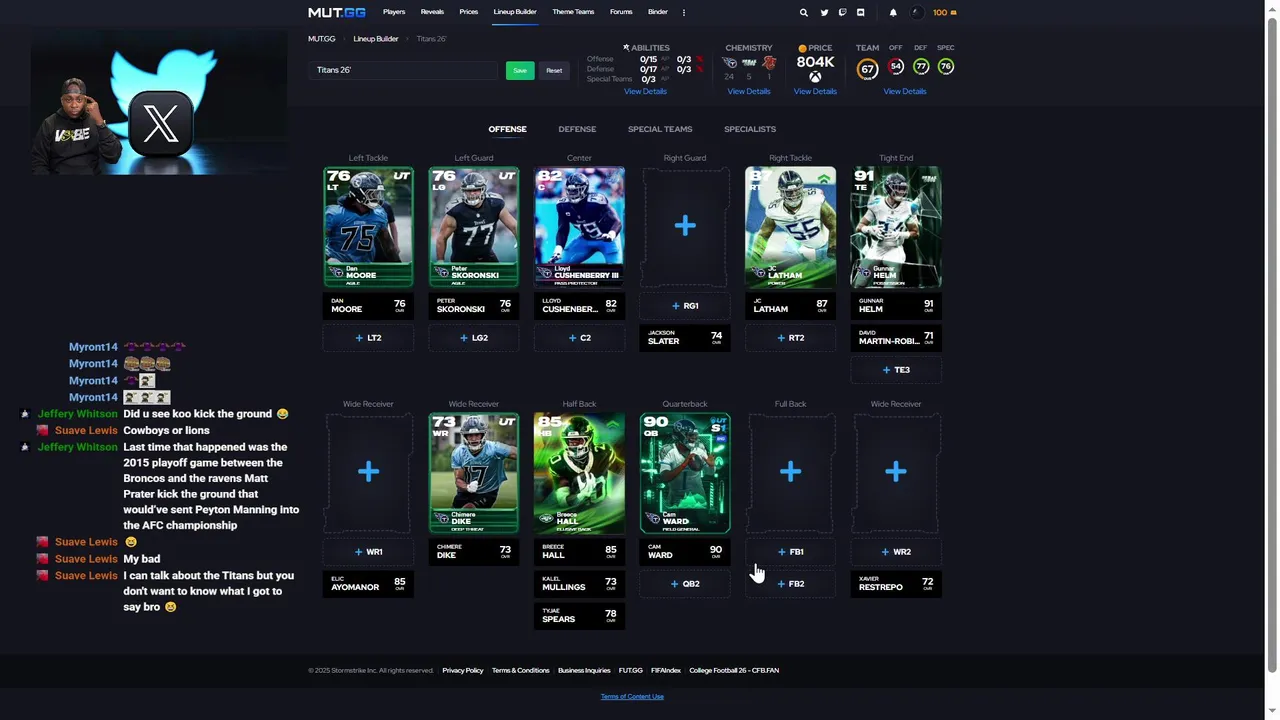Open the Twitch icon in header
Viewport: 1280px width, 720px height.
coord(842,12)
